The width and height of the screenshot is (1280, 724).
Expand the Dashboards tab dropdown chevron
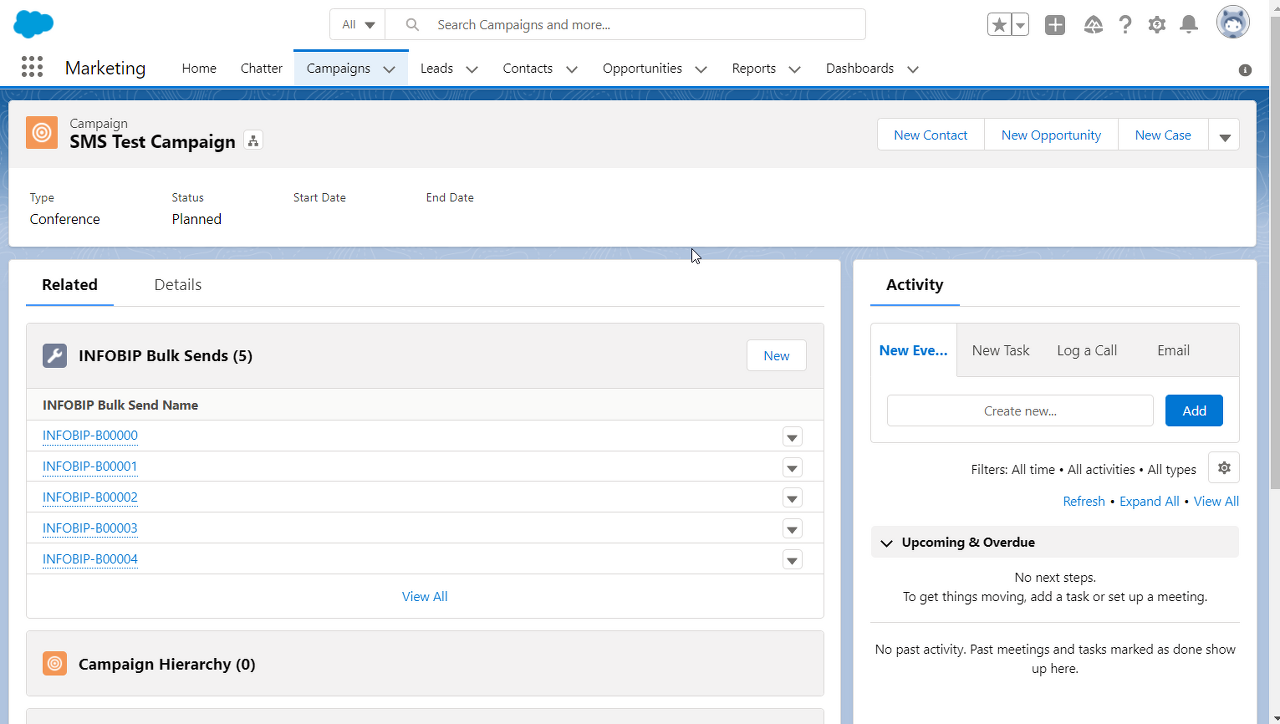[x=913, y=69]
